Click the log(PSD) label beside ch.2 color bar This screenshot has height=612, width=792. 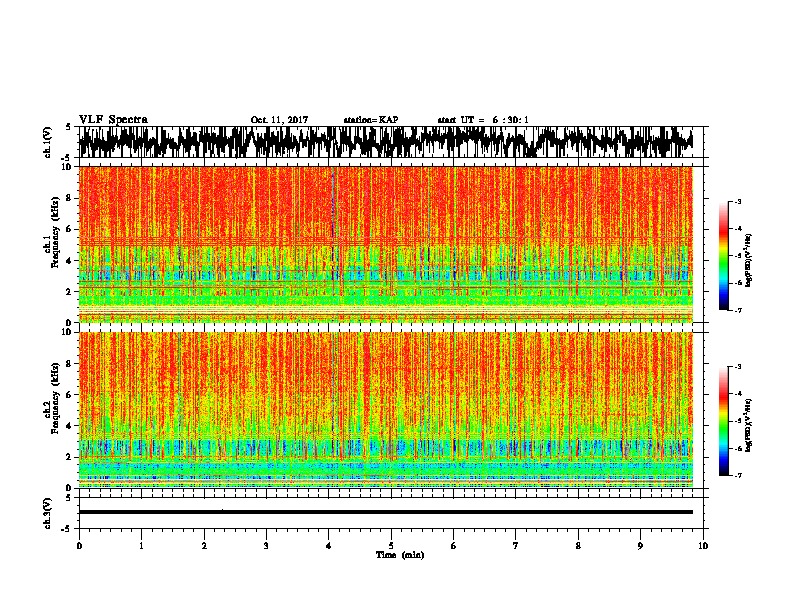click(x=749, y=425)
